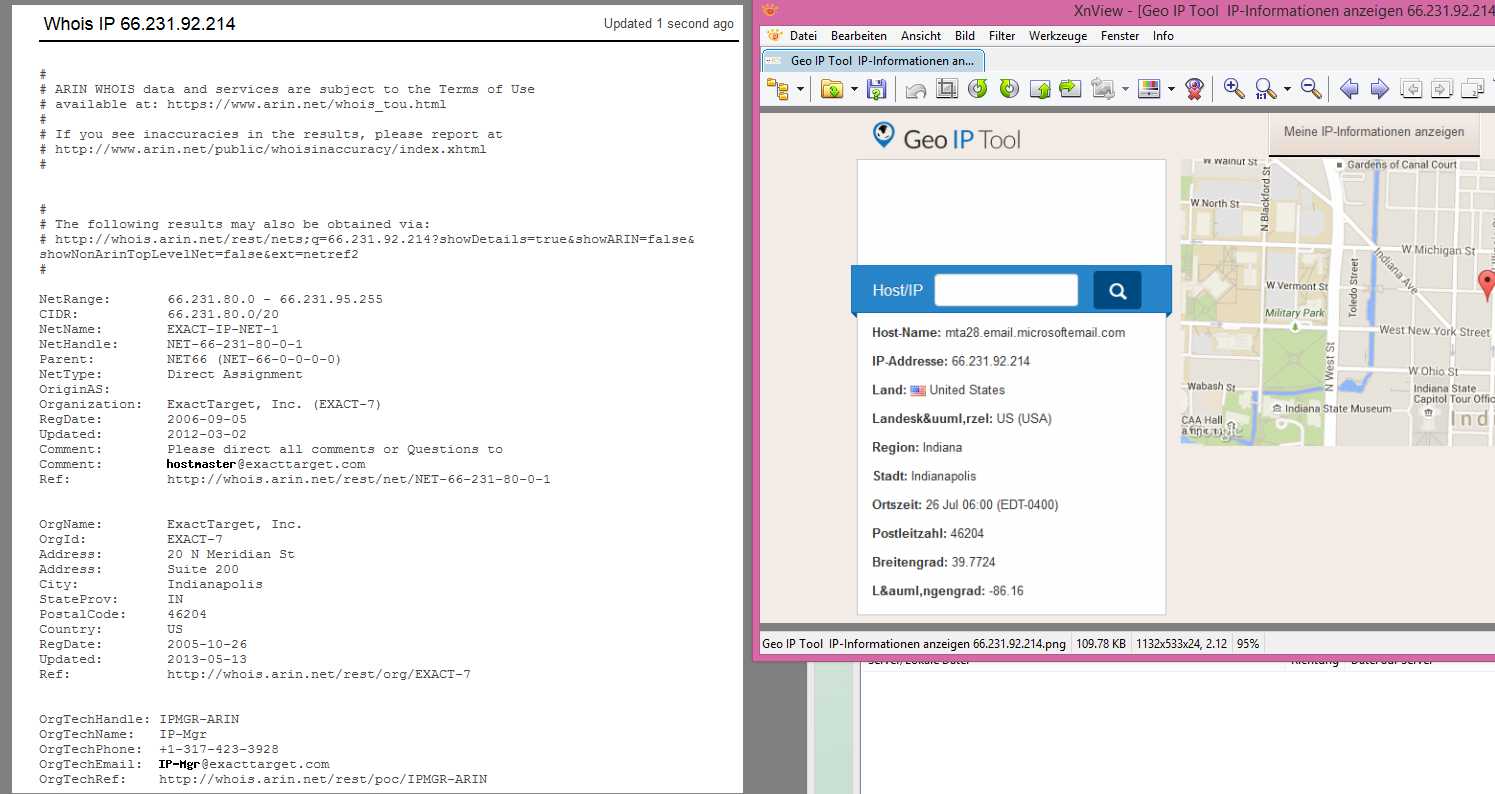Image resolution: width=1495 pixels, height=794 pixels.
Task: Click the Open file folder icon
Action: click(832, 89)
